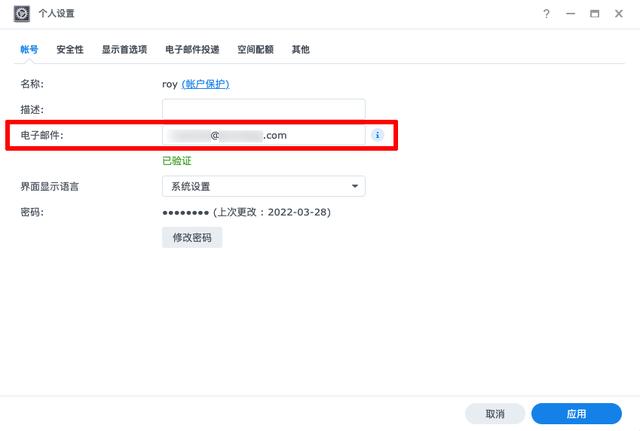Open help with the question mark icon
640x431 pixels.
point(546,14)
